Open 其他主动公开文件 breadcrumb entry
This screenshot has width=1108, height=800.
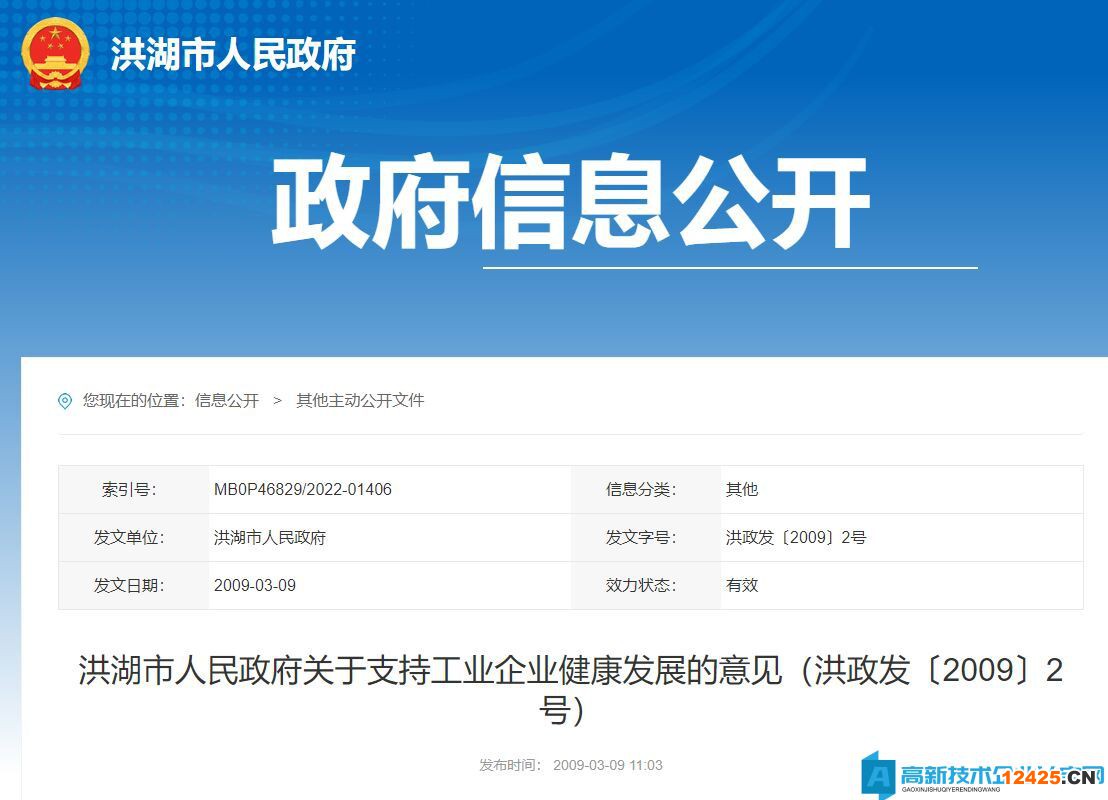359,400
